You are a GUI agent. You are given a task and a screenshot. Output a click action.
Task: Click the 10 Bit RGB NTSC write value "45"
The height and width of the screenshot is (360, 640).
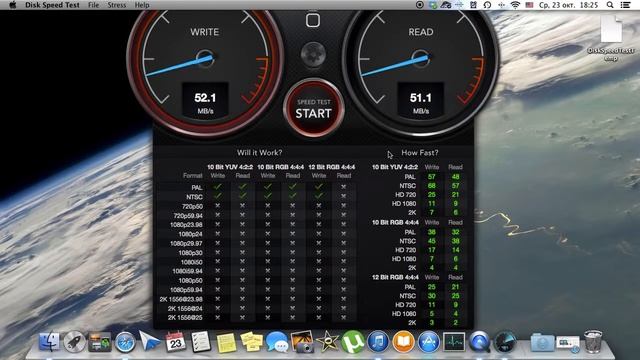(431, 241)
